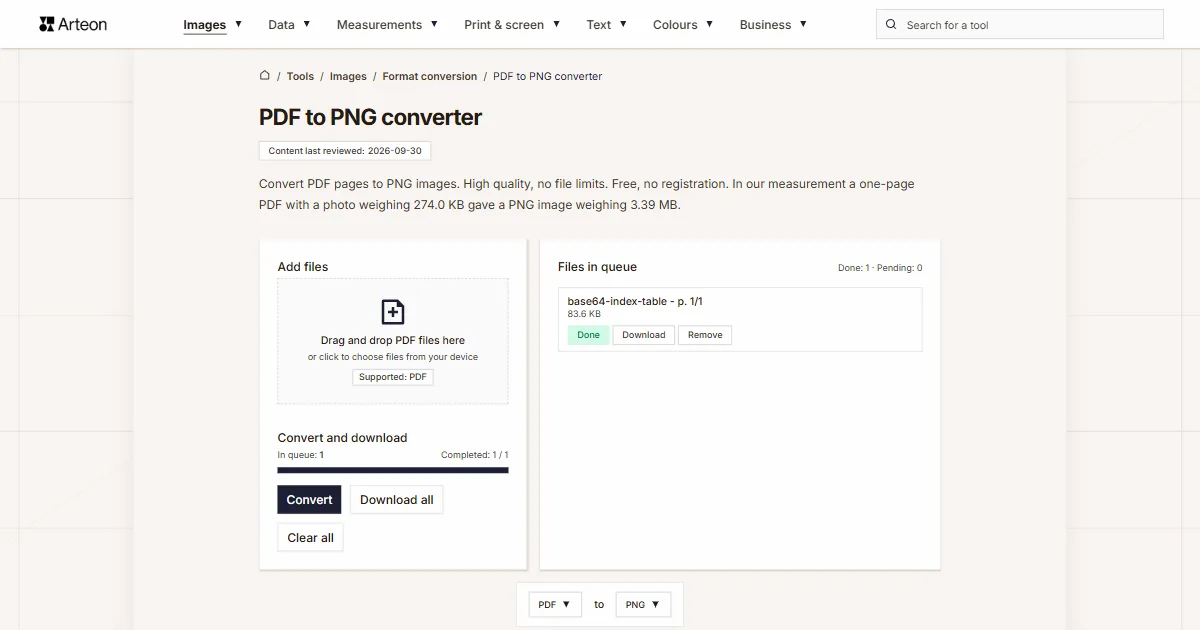Open the Business menu
The width and height of the screenshot is (1200, 630).
coord(773,25)
